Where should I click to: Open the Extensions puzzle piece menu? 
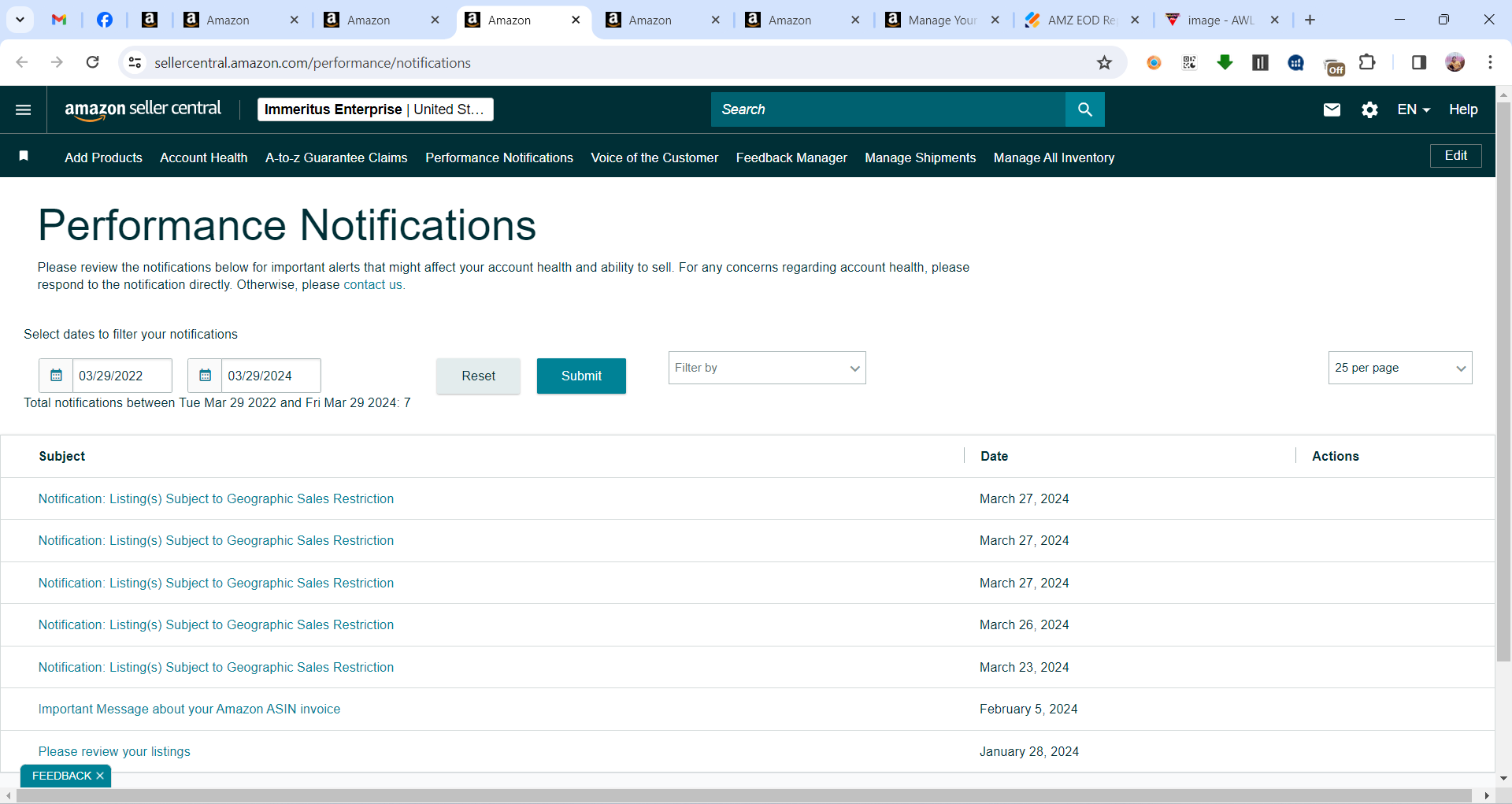(x=1368, y=62)
